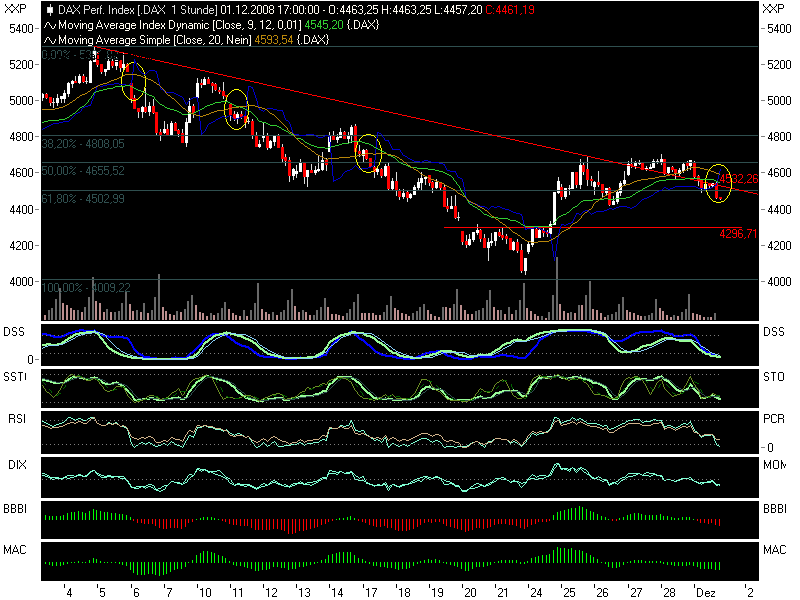Click the right PCR indicator panel label
Image resolution: width=800 pixels, height=600 pixels.
click(x=775, y=419)
